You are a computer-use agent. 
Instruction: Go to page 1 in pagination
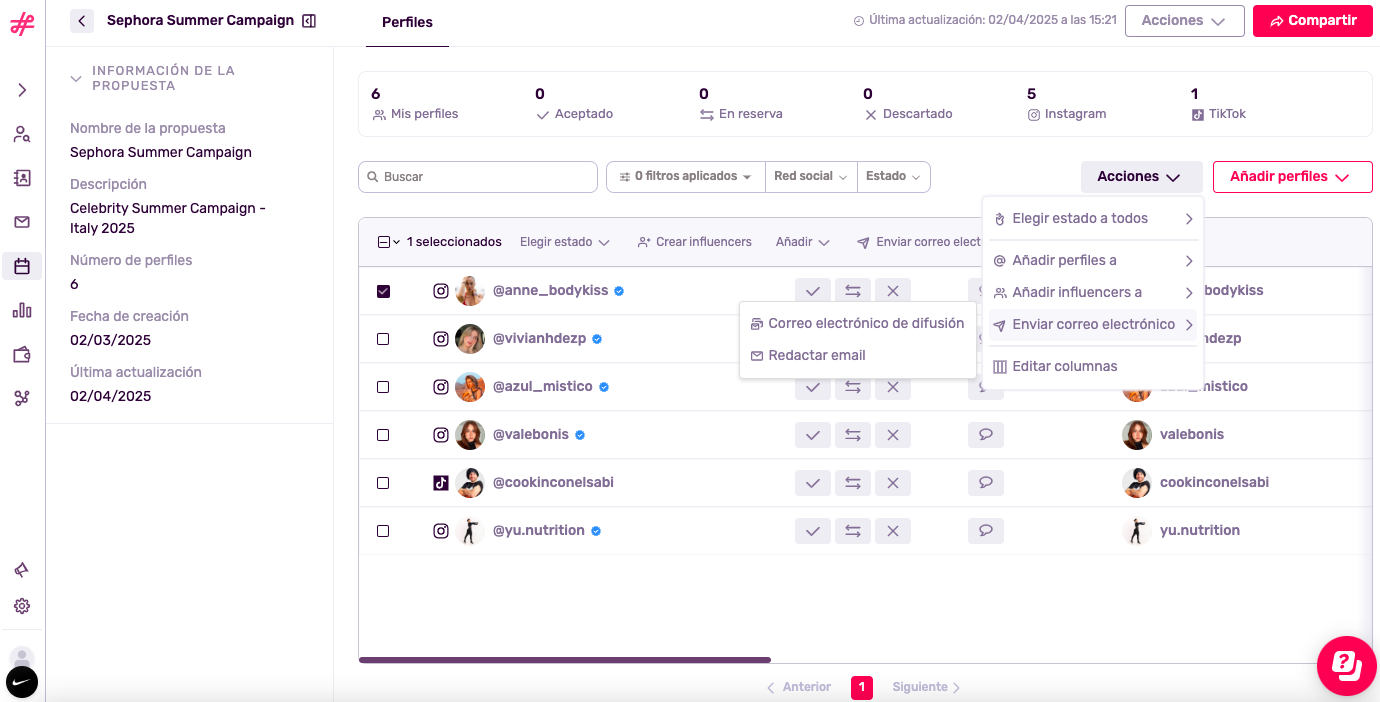tap(862, 687)
